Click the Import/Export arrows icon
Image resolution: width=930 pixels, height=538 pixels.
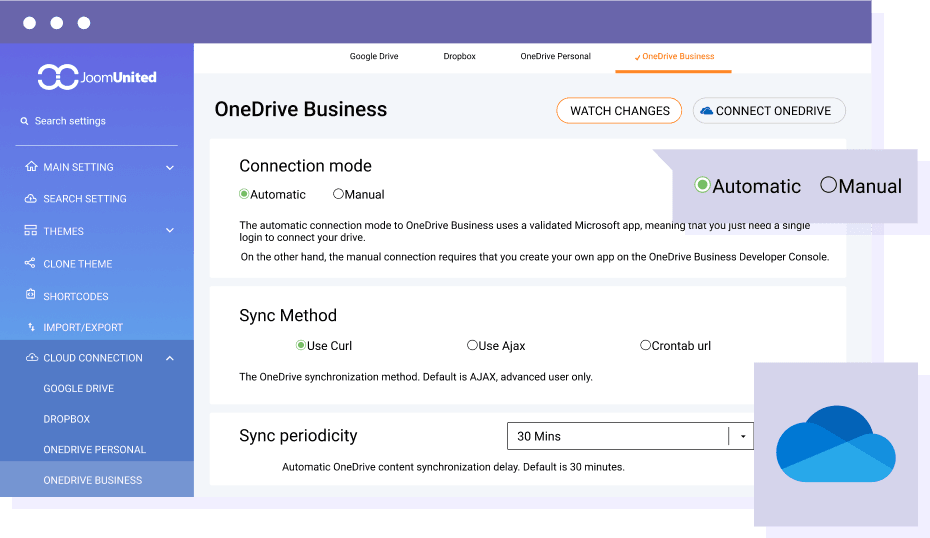coord(30,328)
